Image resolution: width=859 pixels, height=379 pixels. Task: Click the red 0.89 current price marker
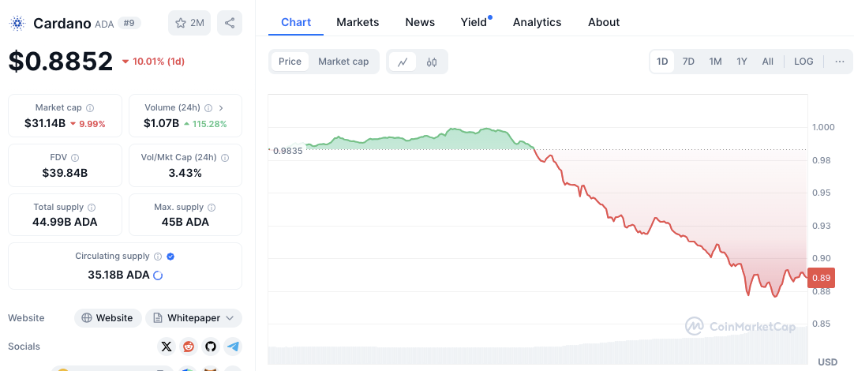pyautogui.click(x=821, y=278)
